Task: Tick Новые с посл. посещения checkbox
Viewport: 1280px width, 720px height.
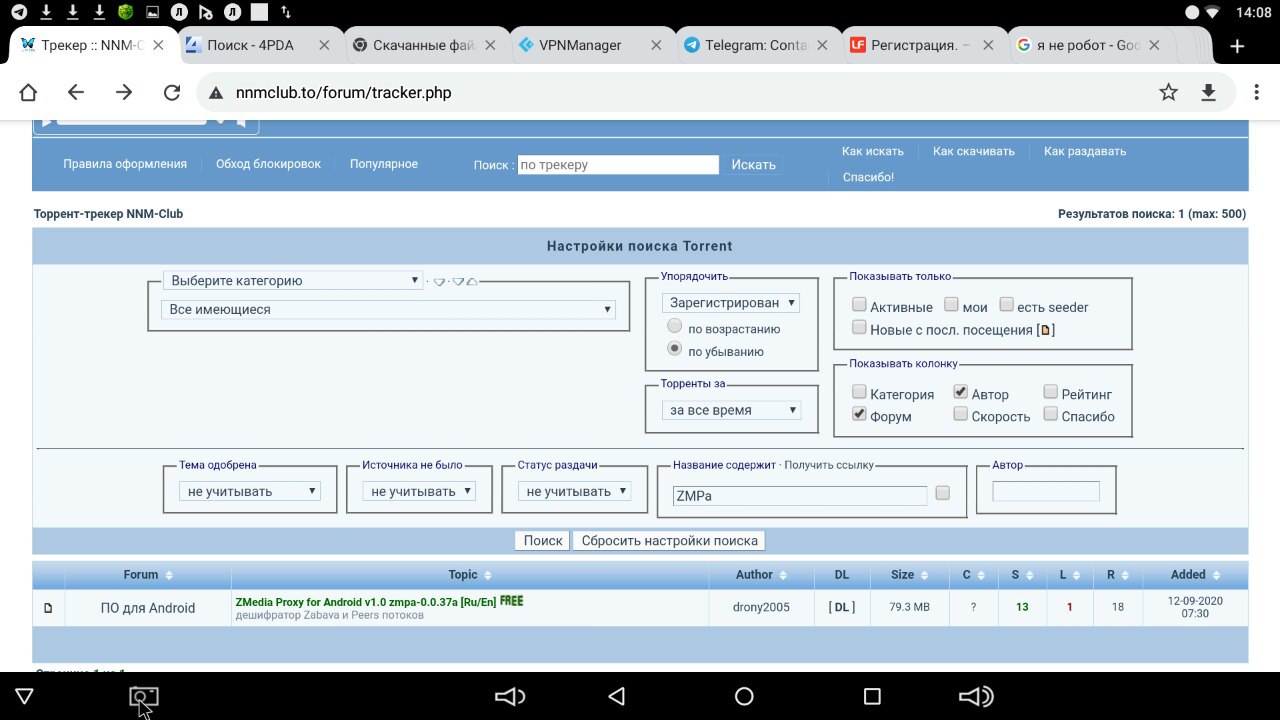Action: pyautogui.click(x=859, y=328)
